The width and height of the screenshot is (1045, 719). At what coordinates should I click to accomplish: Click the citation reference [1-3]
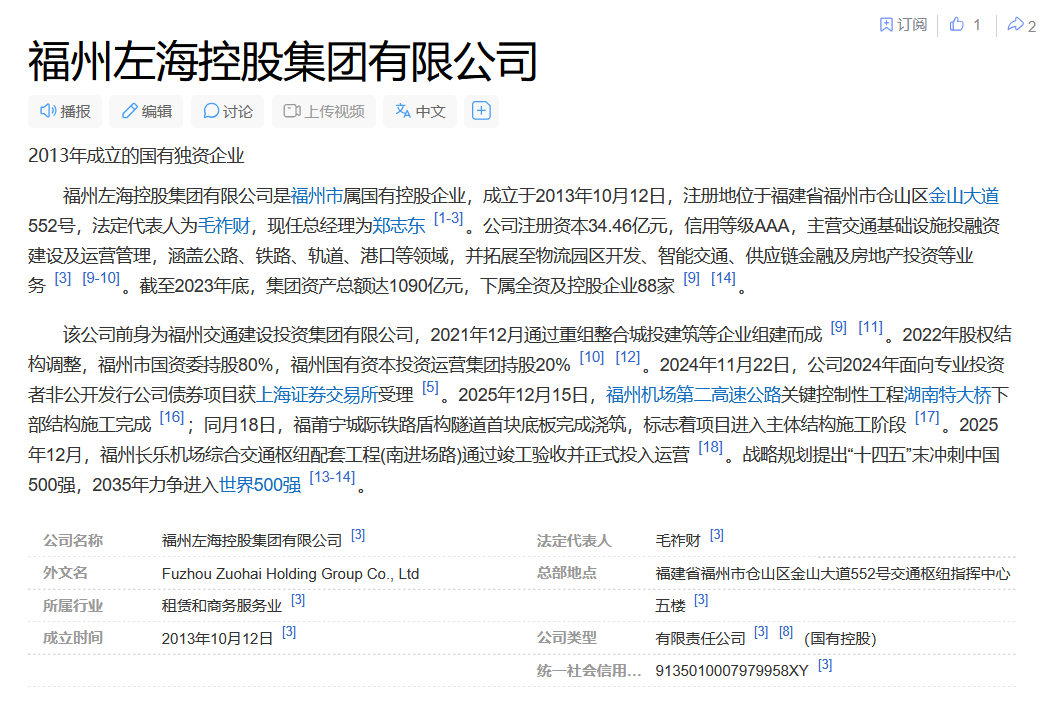448,219
